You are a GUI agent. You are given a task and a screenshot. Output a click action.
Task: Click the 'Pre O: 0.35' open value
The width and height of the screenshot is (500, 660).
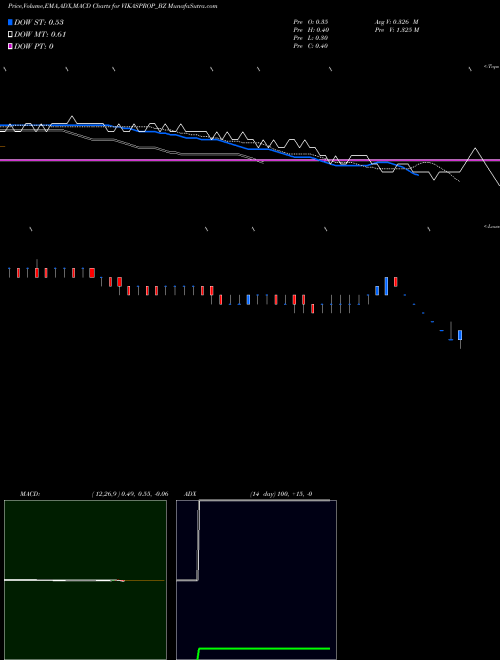click(x=311, y=22)
